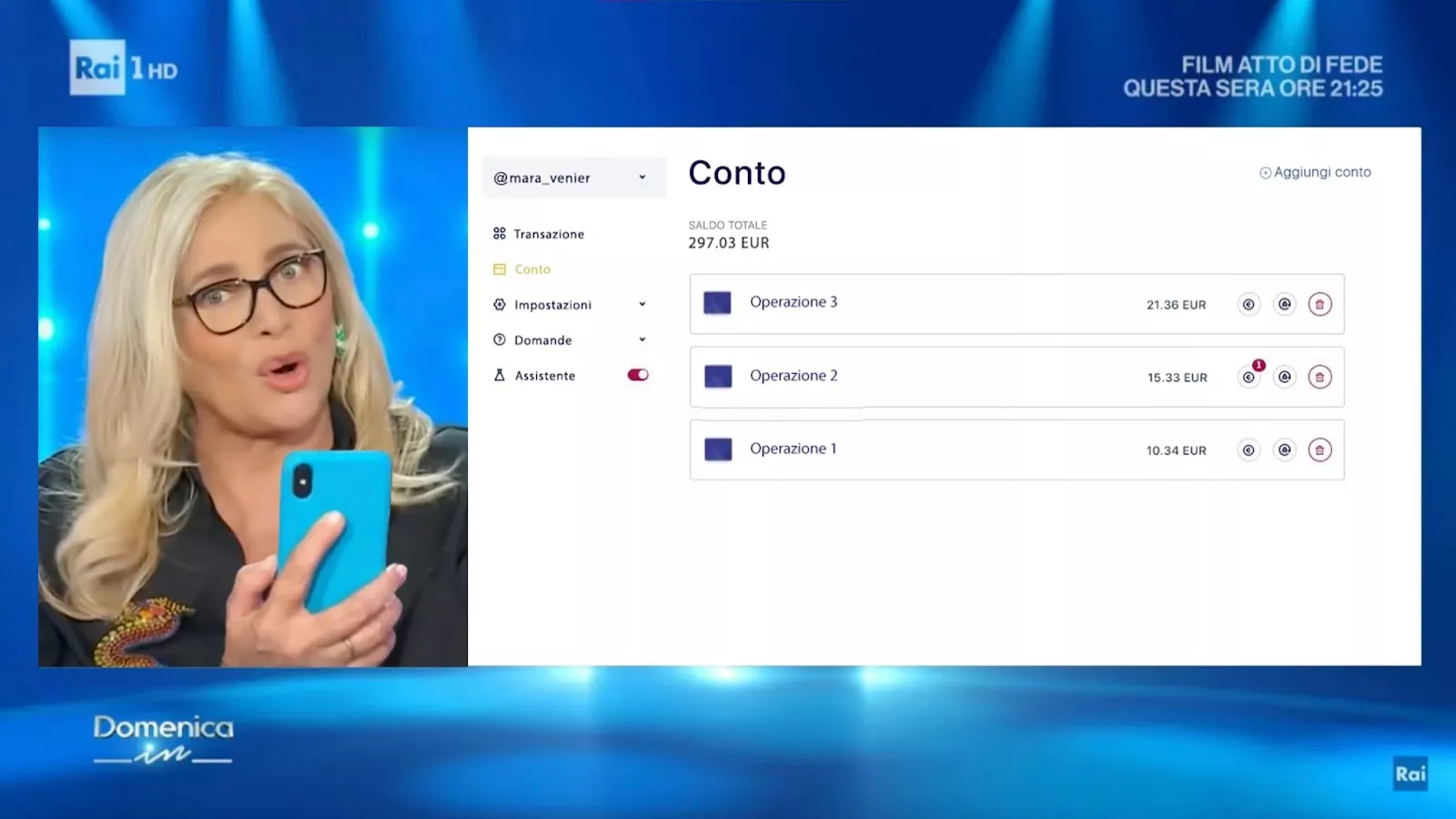Expand the Domande submenu arrow
Screen dimensions: 1456x819
point(642,339)
